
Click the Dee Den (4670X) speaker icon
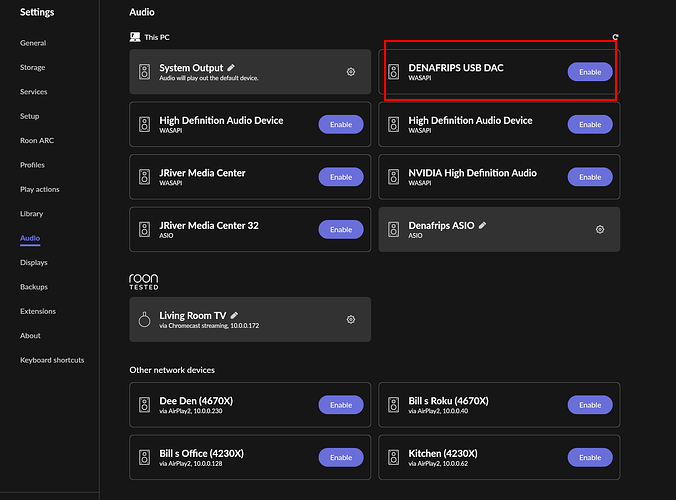click(x=144, y=405)
